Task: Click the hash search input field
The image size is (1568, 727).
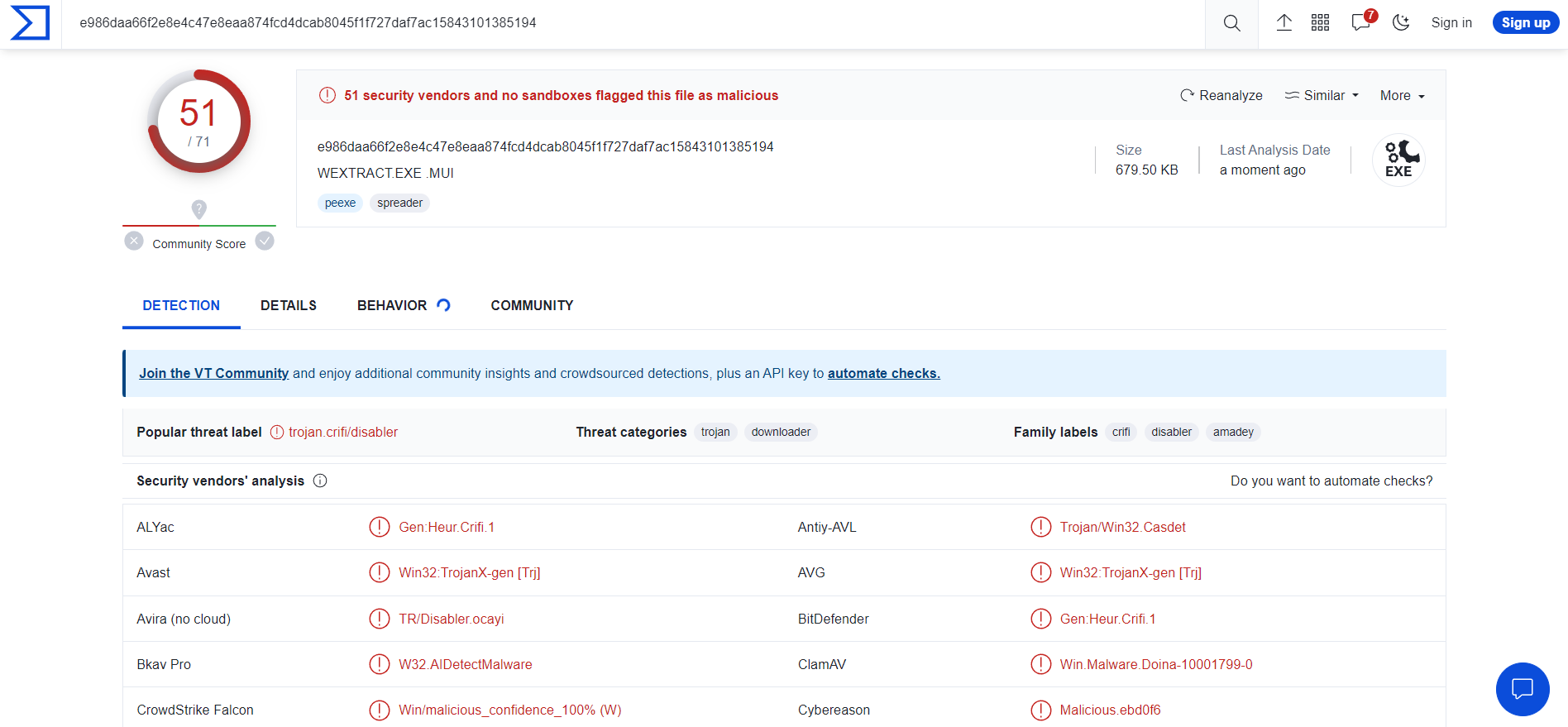Action: point(633,23)
